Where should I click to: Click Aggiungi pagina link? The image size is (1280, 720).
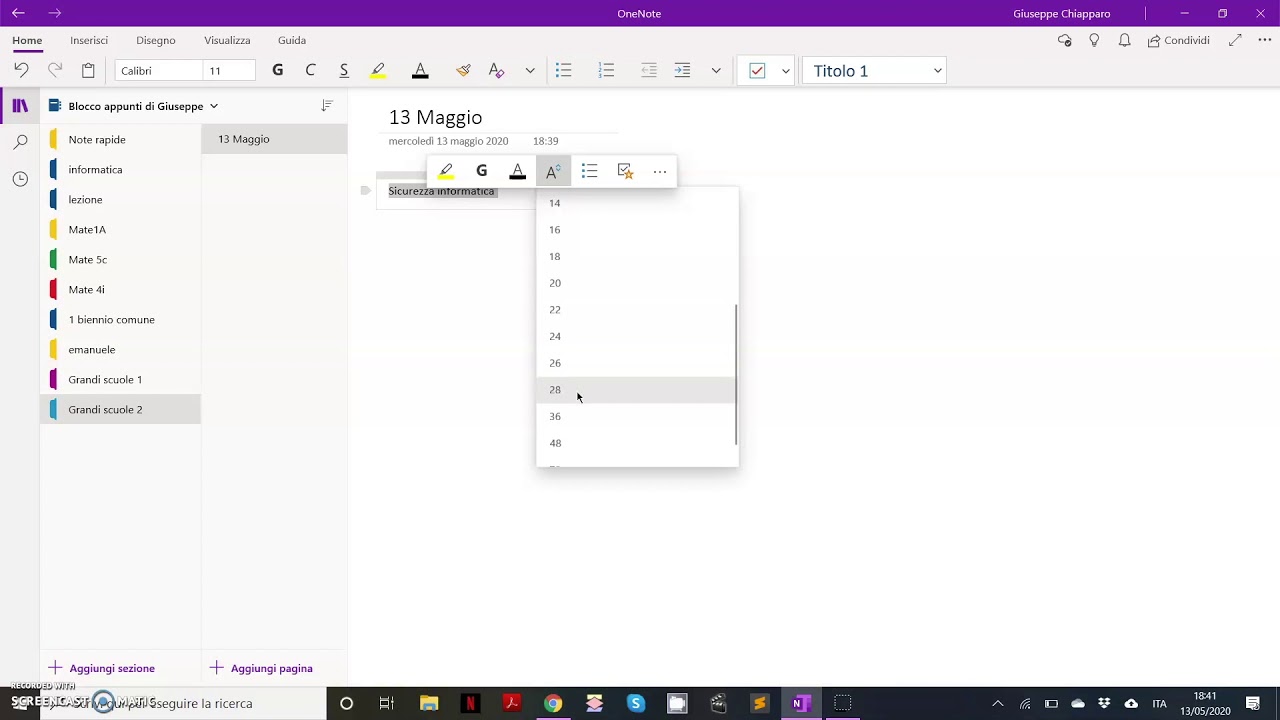pyautogui.click(x=261, y=668)
